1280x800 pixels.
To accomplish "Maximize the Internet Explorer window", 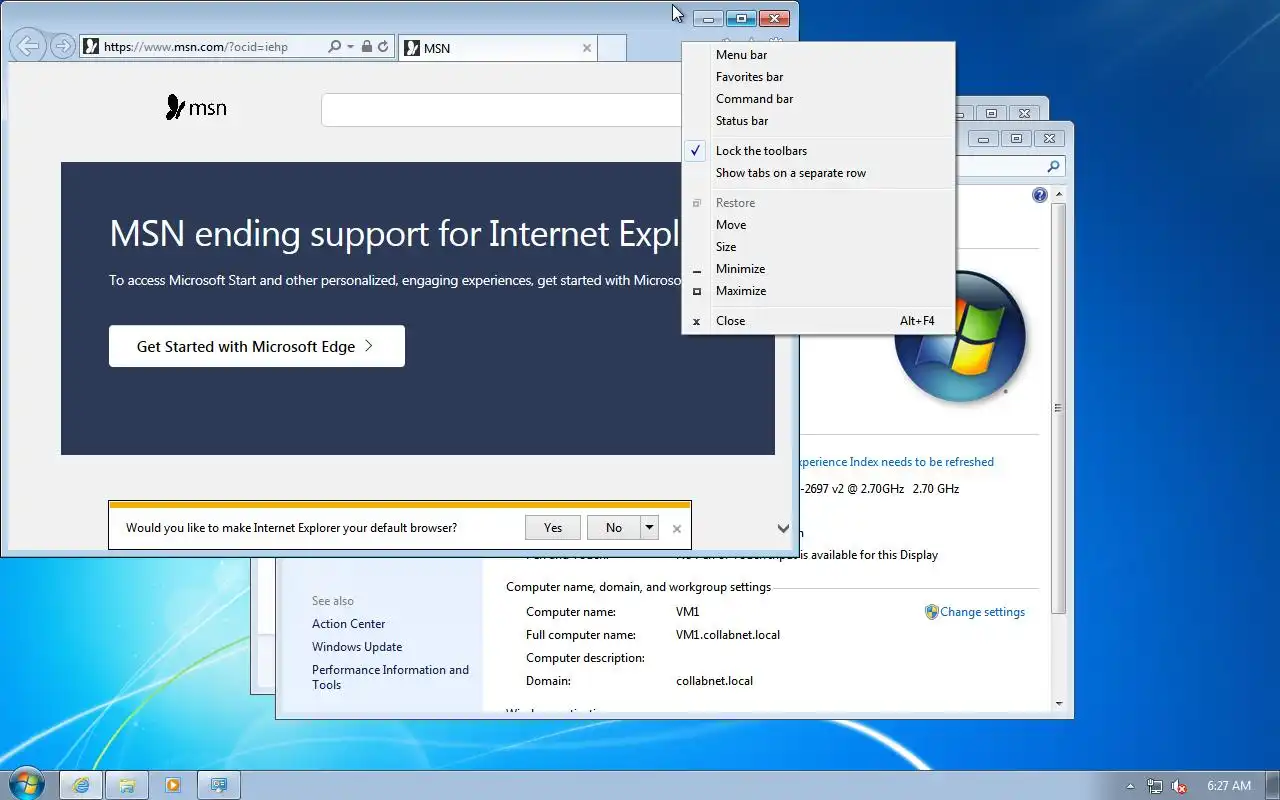I will point(741,18).
